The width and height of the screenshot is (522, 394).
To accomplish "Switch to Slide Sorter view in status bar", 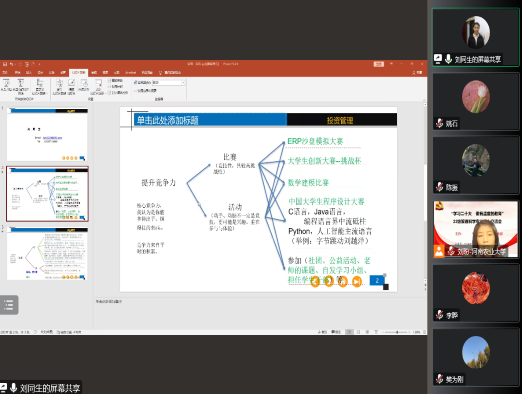I will click(x=359, y=332).
